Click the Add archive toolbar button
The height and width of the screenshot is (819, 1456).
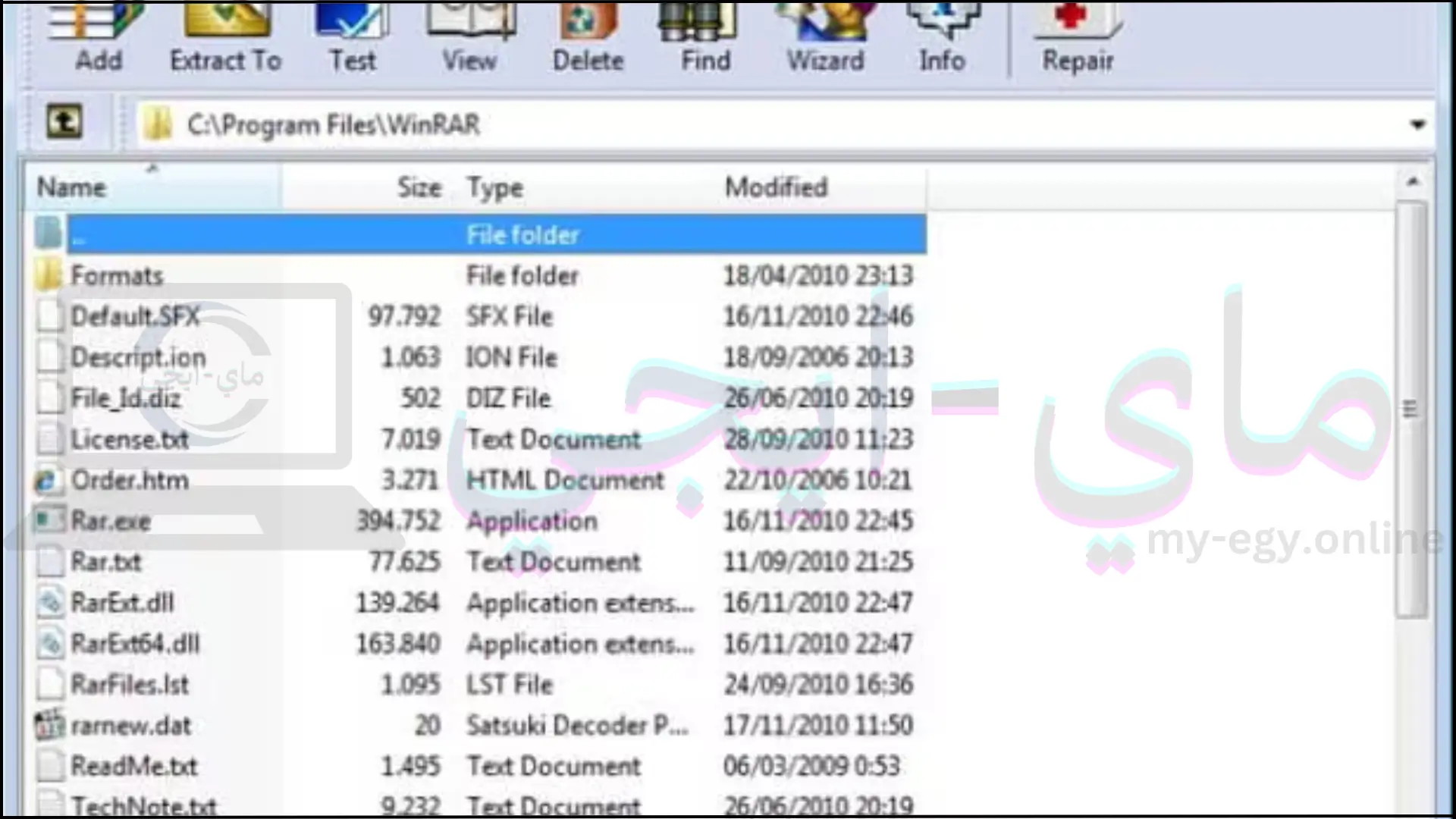pos(98,38)
